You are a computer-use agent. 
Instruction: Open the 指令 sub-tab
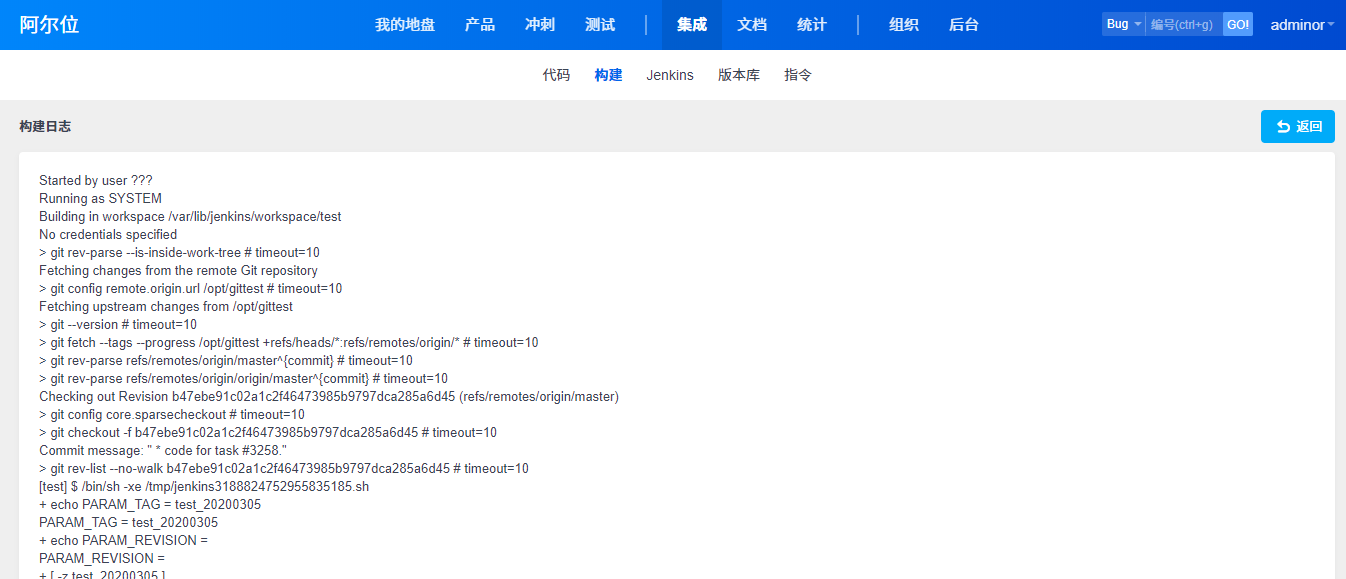pyautogui.click(x=798, y=75)
